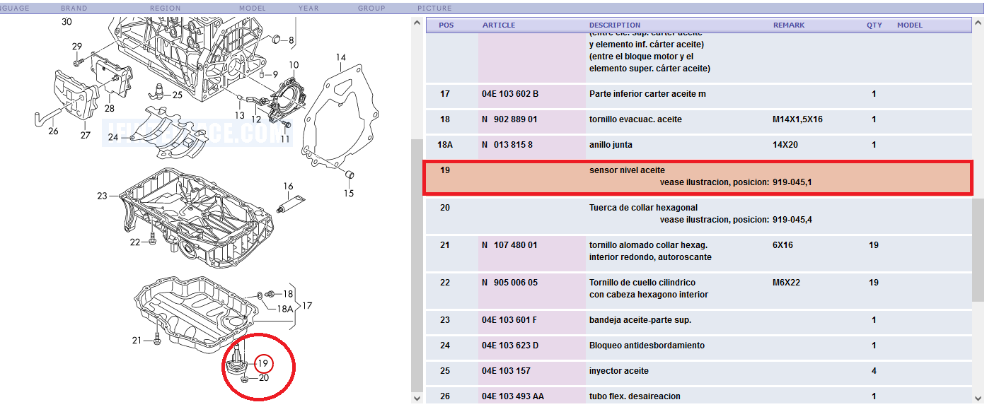The image size is (999, 407).
Task: Click position 16 label in diagram
Action: (x=289, y=186)
